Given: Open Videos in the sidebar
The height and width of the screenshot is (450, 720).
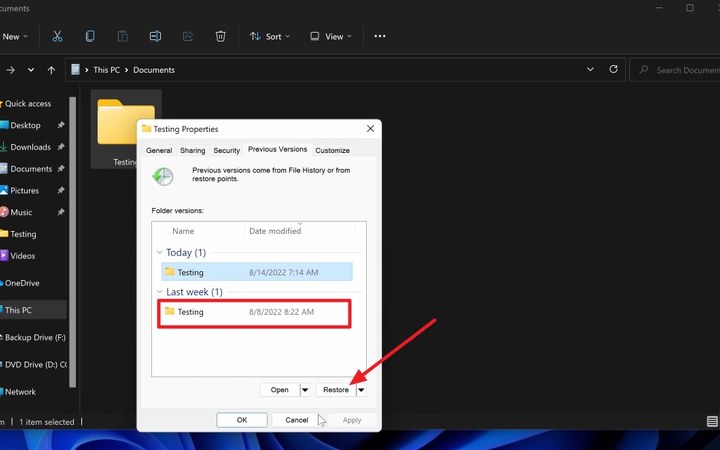Looking at the screenshot, I should [x=22, y=256].
